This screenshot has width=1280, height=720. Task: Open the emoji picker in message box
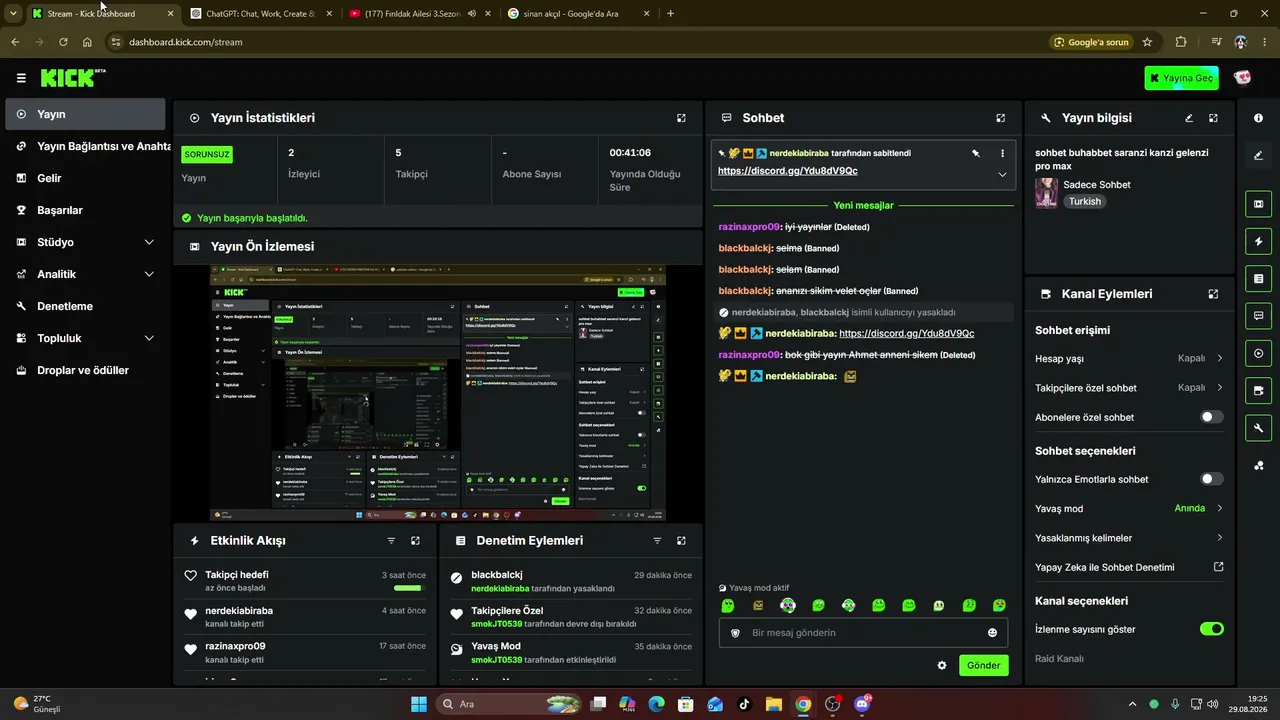(x=992, y=633)
